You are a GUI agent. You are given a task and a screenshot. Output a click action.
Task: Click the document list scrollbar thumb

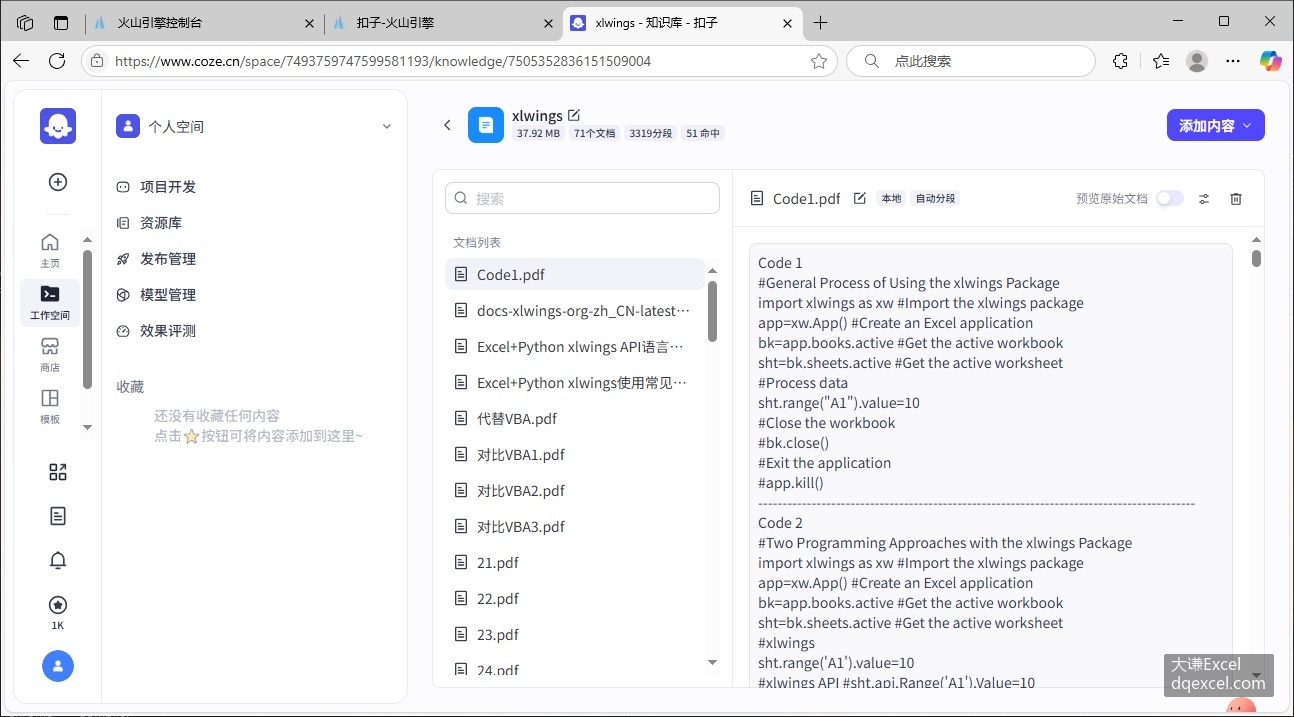(x=713, y=311)
